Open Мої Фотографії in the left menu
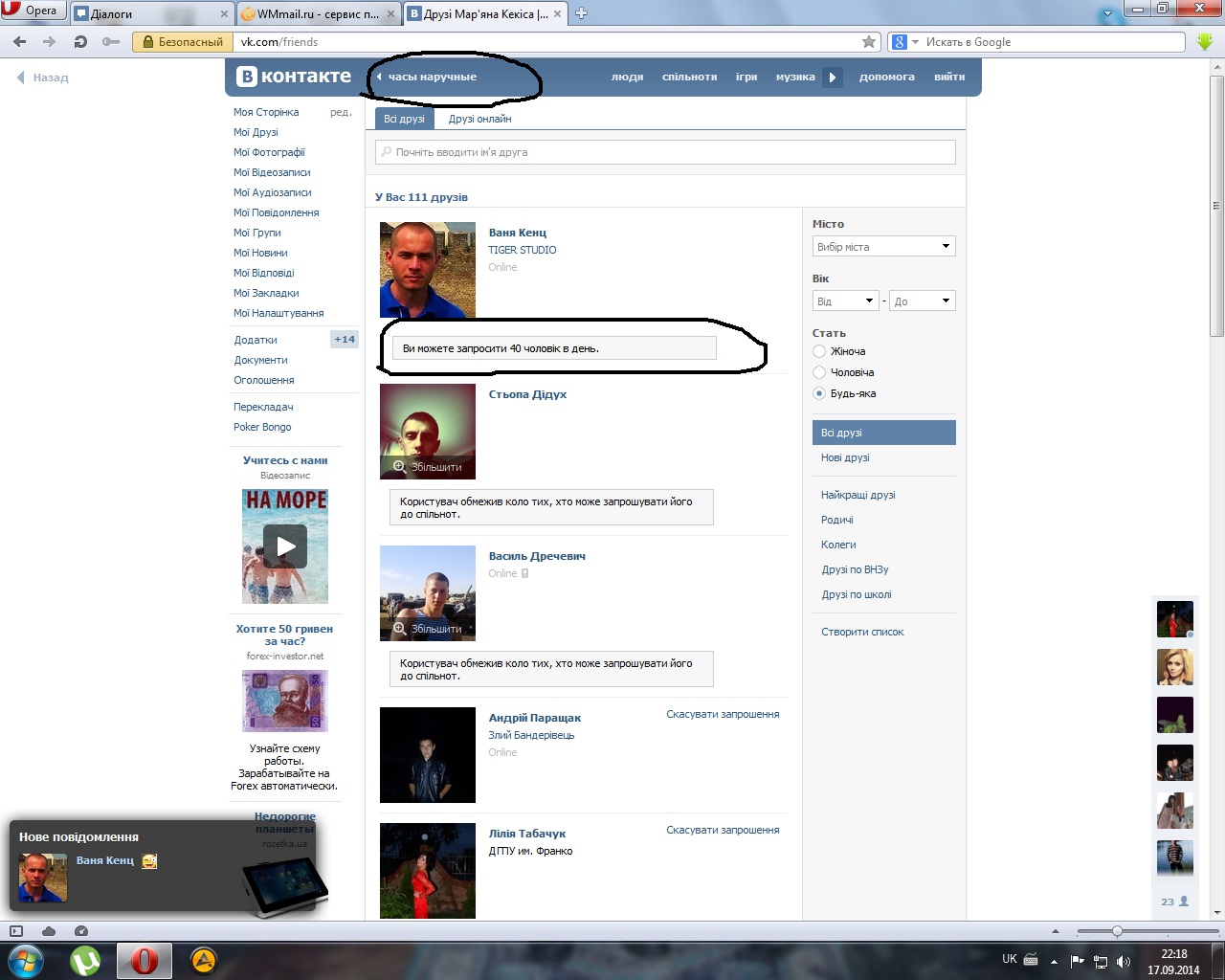 point(269,152)
